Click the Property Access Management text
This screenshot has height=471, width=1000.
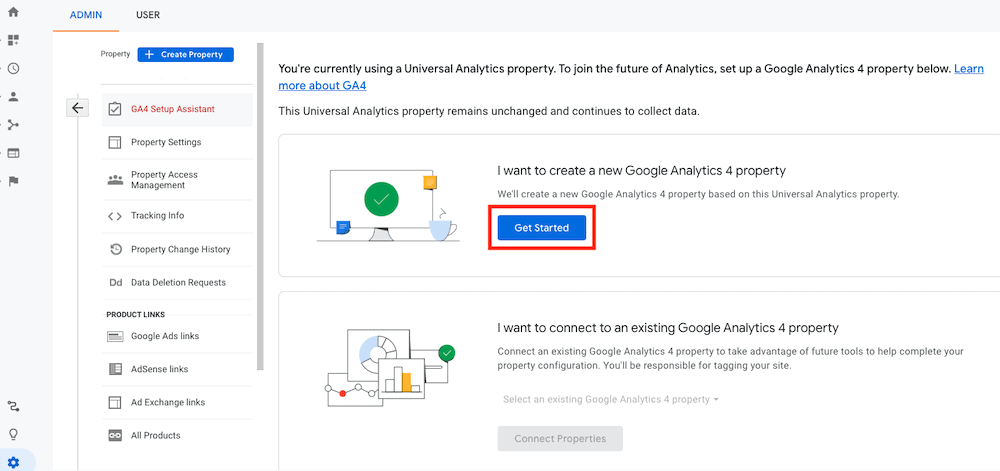(165, 180)
